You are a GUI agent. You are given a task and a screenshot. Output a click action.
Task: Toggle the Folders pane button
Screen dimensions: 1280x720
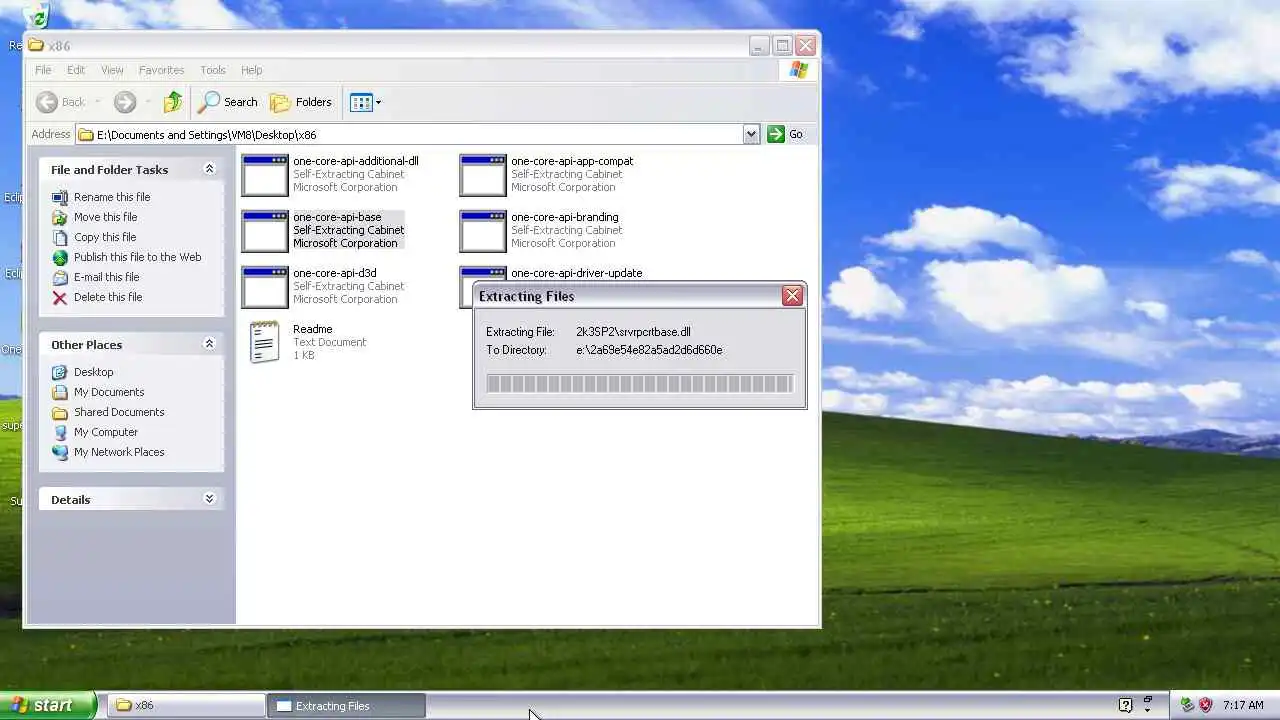pyautogui.click(x=301, y=102)
